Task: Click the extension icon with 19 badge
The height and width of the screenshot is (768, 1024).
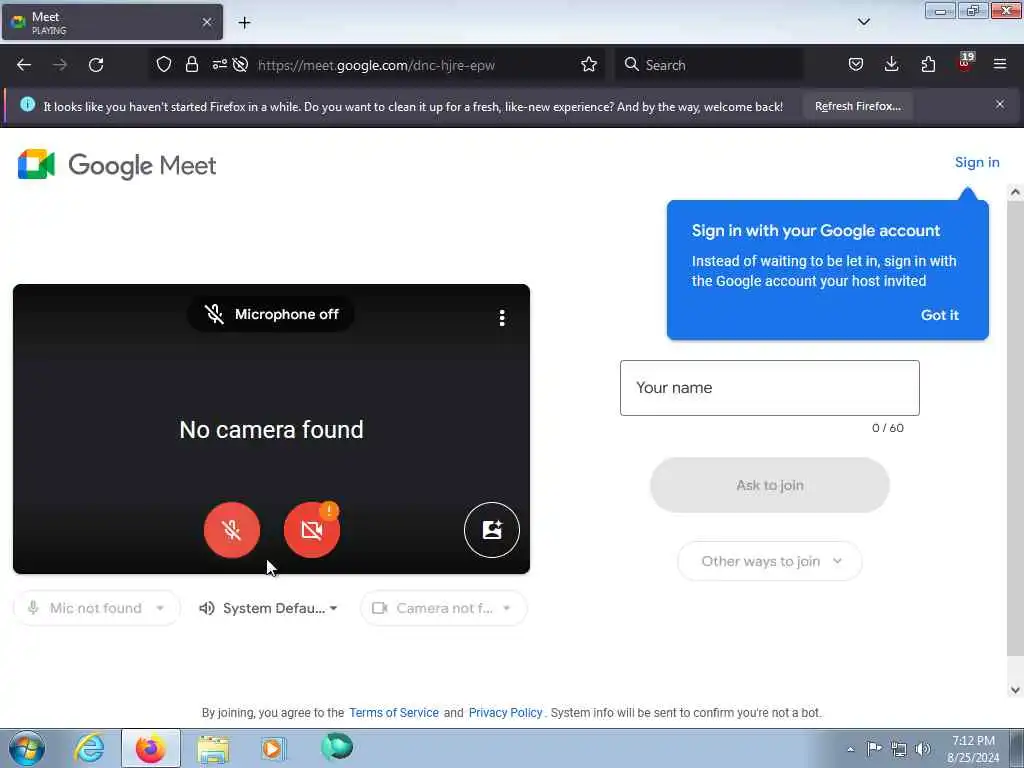Action: (x=965, y=63)
